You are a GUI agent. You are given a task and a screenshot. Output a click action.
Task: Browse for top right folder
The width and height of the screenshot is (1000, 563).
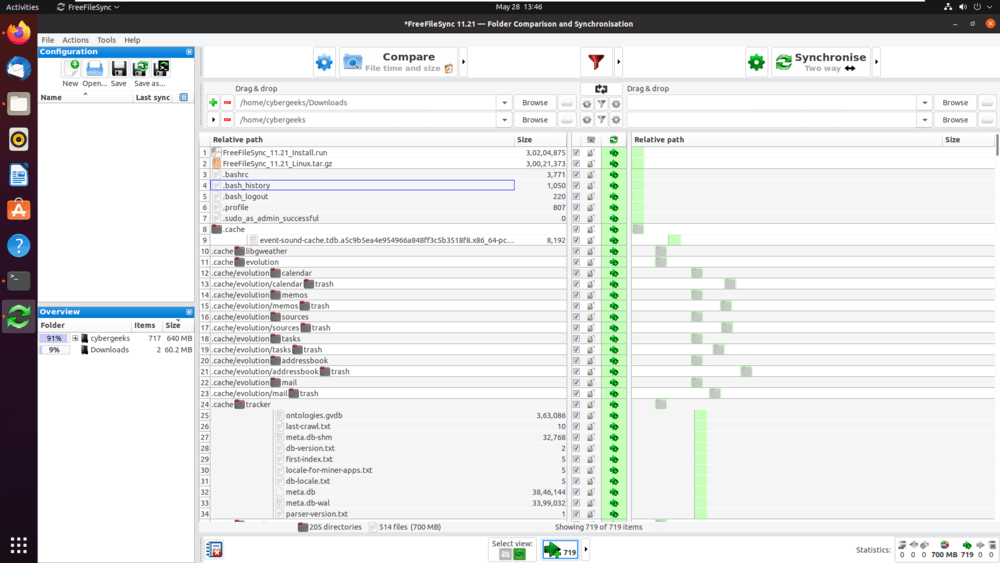[x=955, y=103]
